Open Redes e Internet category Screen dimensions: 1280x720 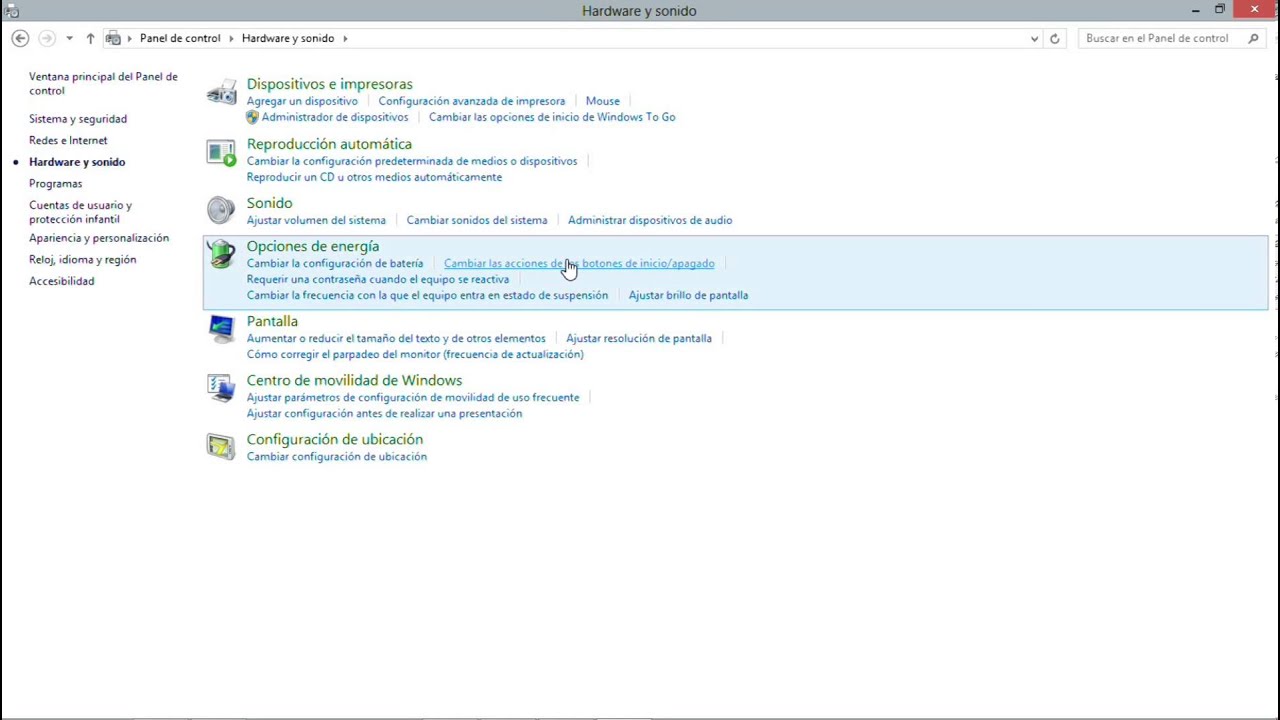[68, 141]
